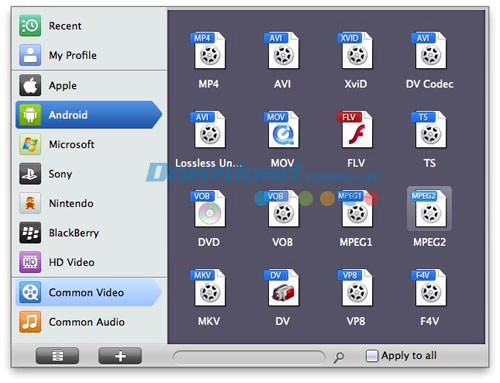This screenshot has width=500, height=383.
Task: Select the TS format icon
Action: pyautogui.click(x=430, y=129)
